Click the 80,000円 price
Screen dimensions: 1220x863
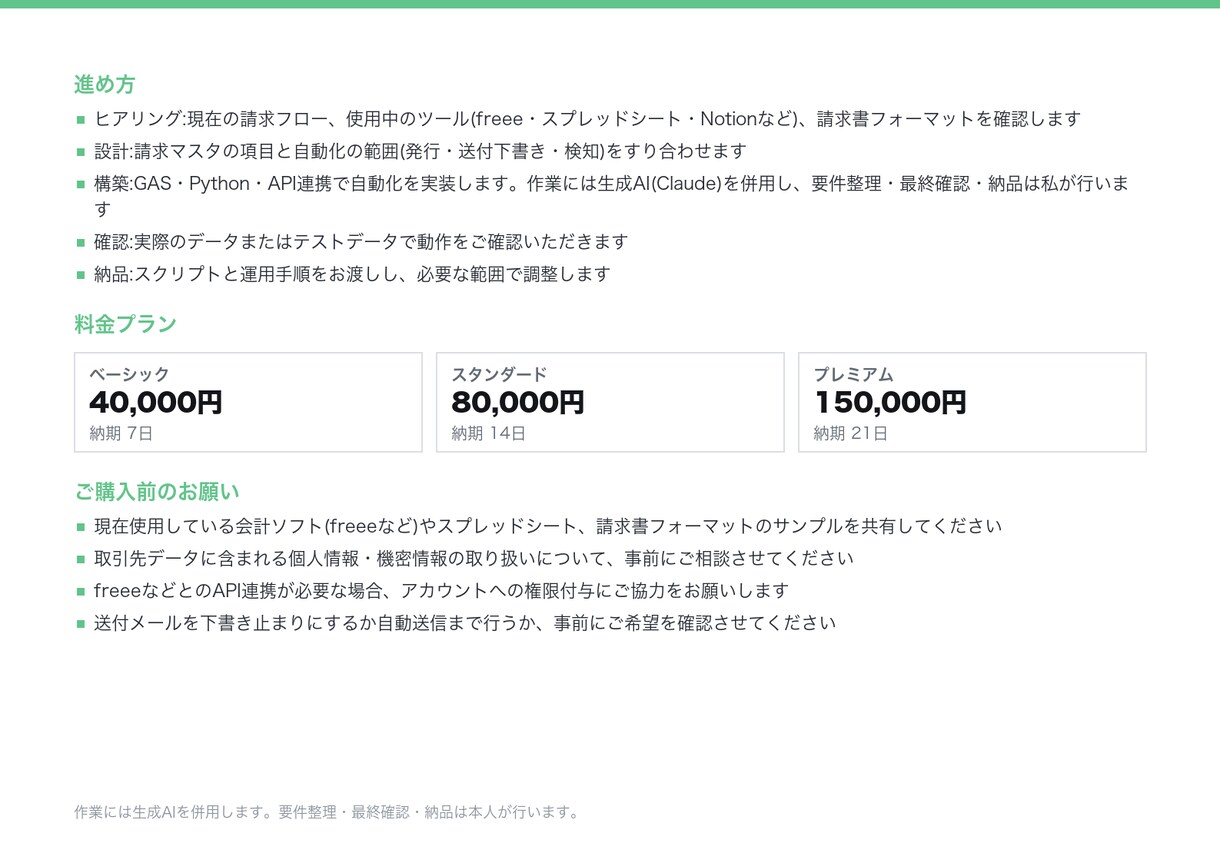(518, 403)
